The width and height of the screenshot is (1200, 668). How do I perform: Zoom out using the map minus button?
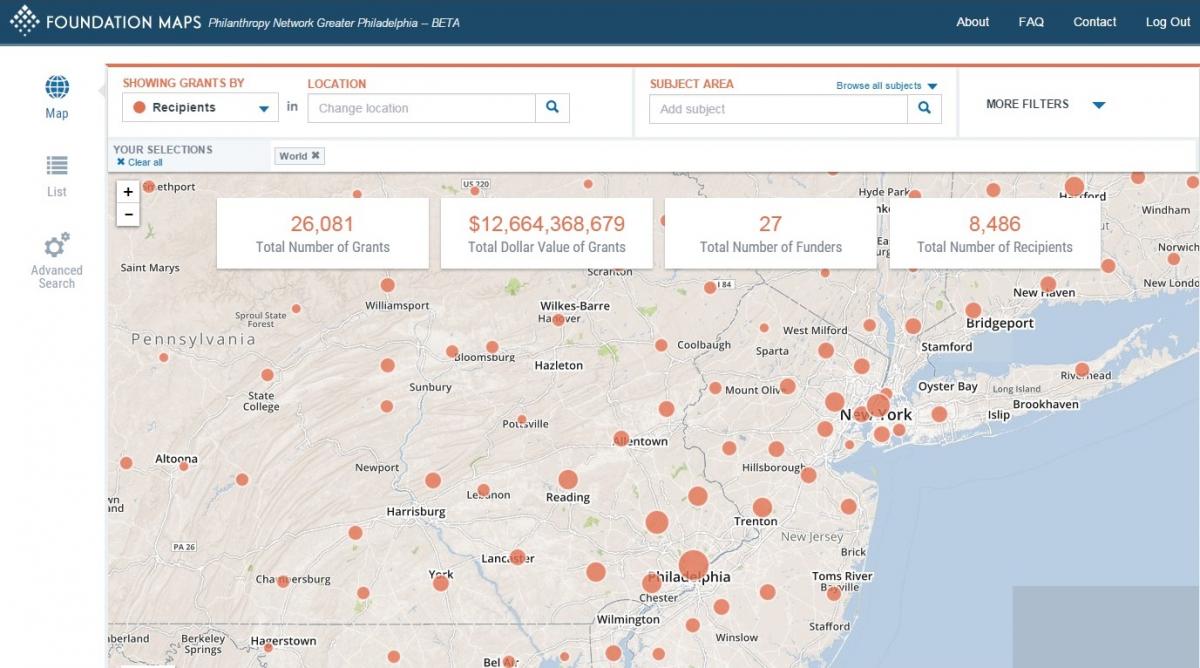127,213
